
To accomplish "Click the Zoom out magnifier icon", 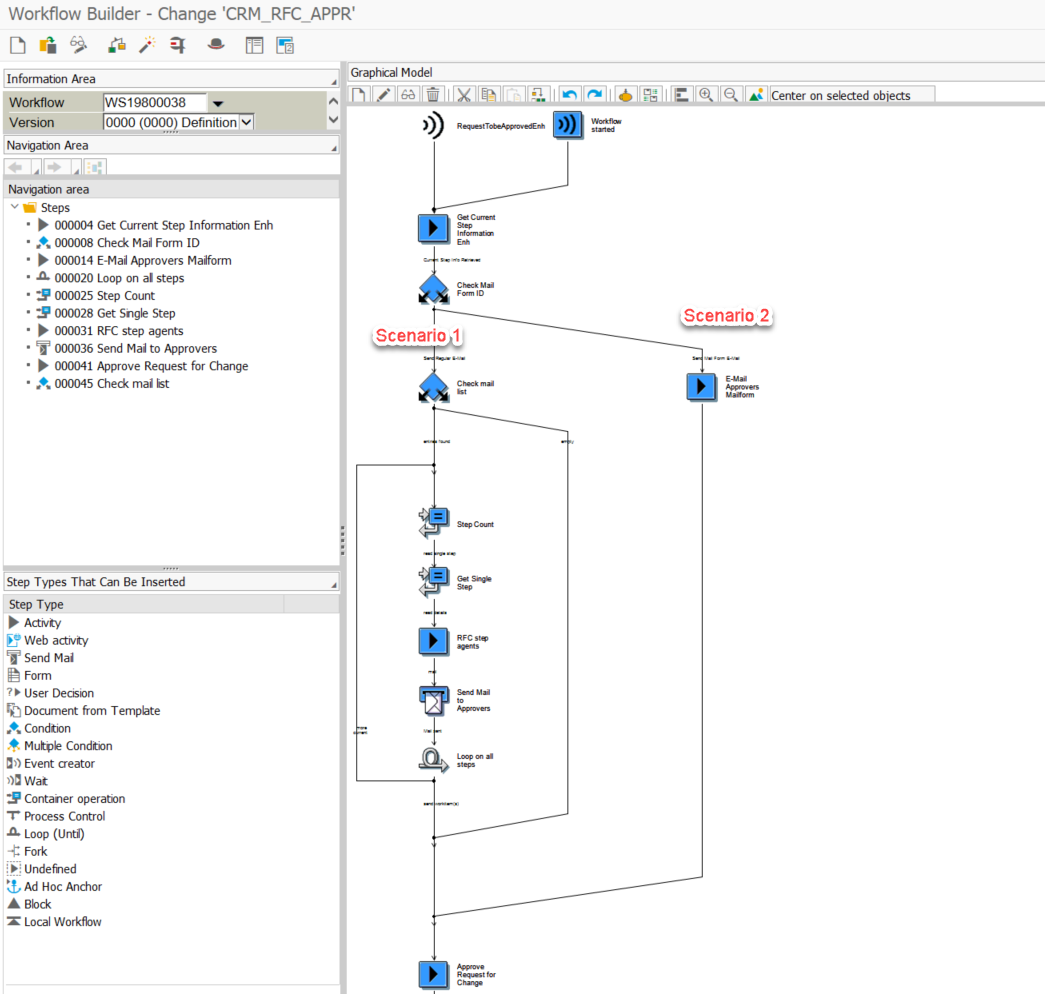I will [731, 95].
